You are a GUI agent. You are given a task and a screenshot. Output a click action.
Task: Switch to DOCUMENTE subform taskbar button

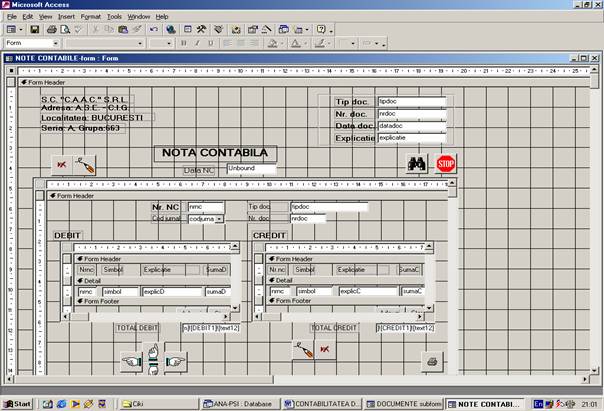pos(404,404)
